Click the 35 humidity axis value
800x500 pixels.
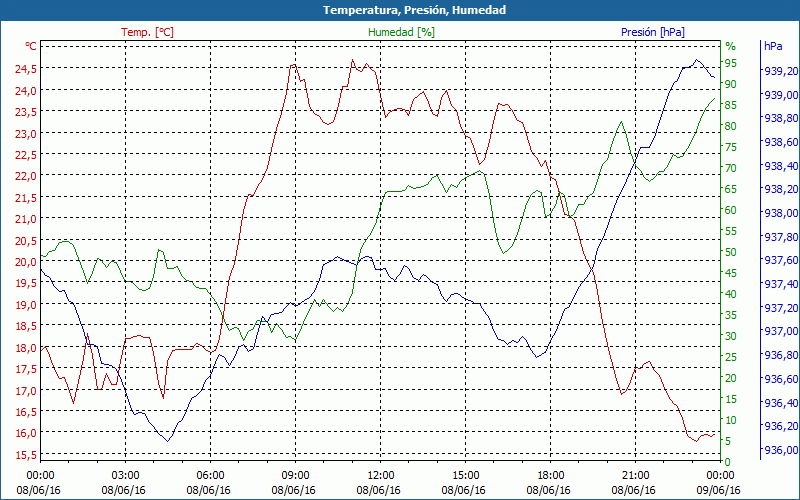[x=731, y=315]
